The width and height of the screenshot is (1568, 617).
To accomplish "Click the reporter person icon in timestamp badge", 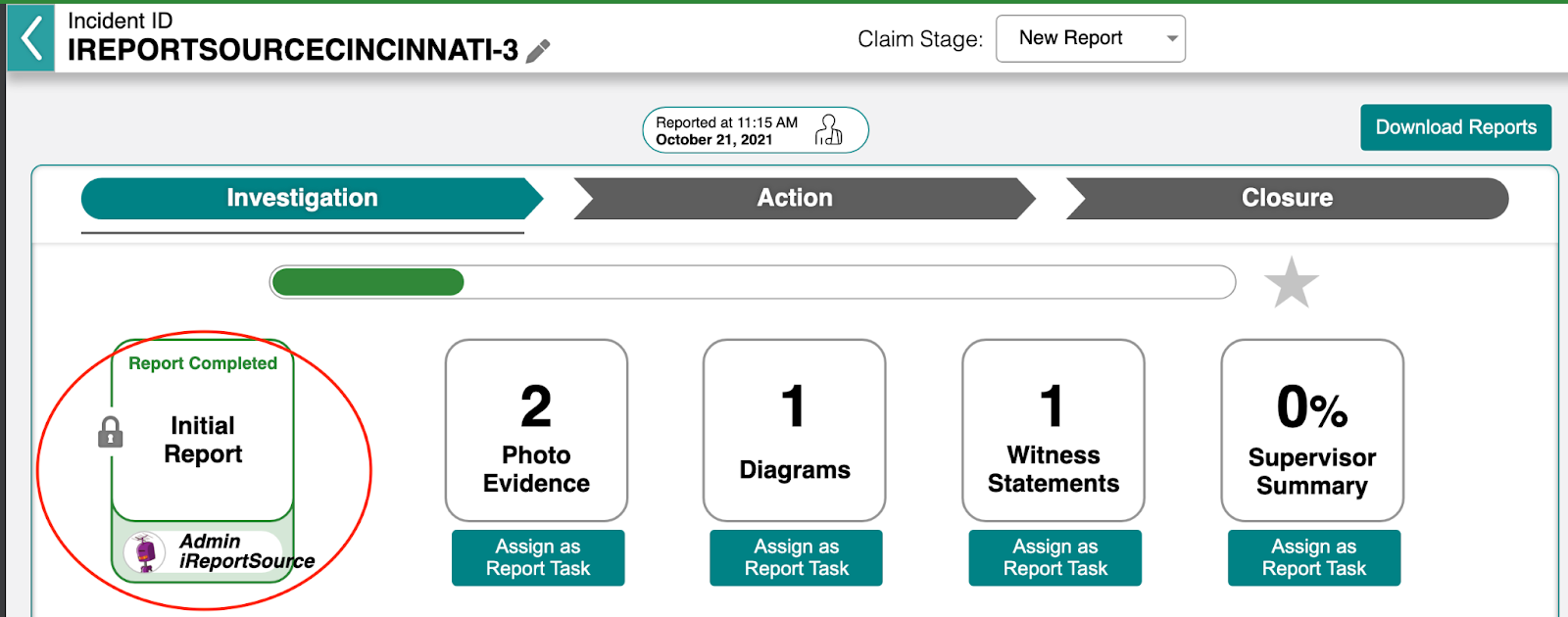I will tap(829, 130).
